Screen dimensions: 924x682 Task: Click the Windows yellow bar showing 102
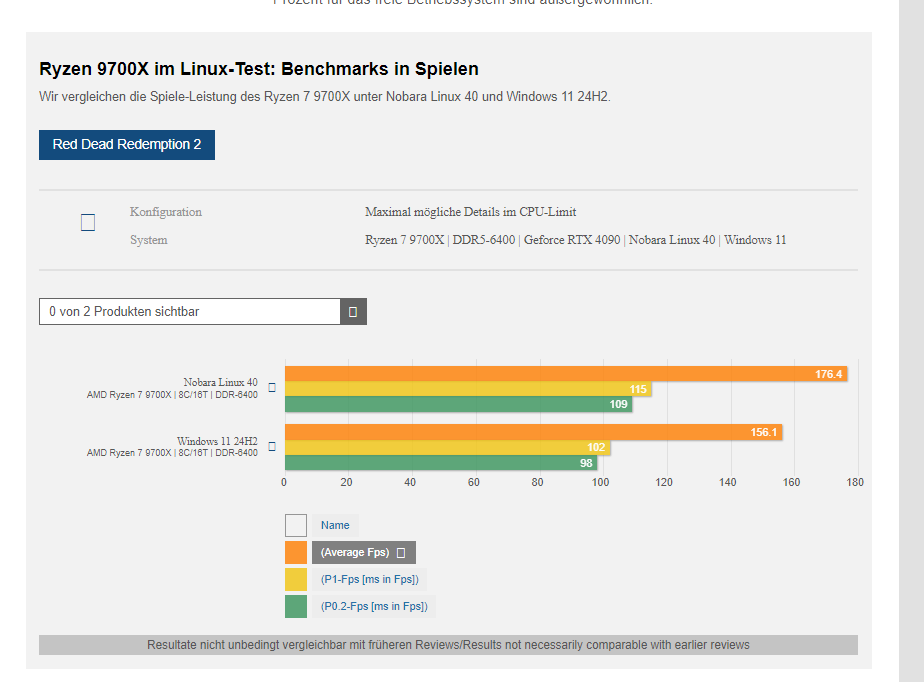[447, 447]
